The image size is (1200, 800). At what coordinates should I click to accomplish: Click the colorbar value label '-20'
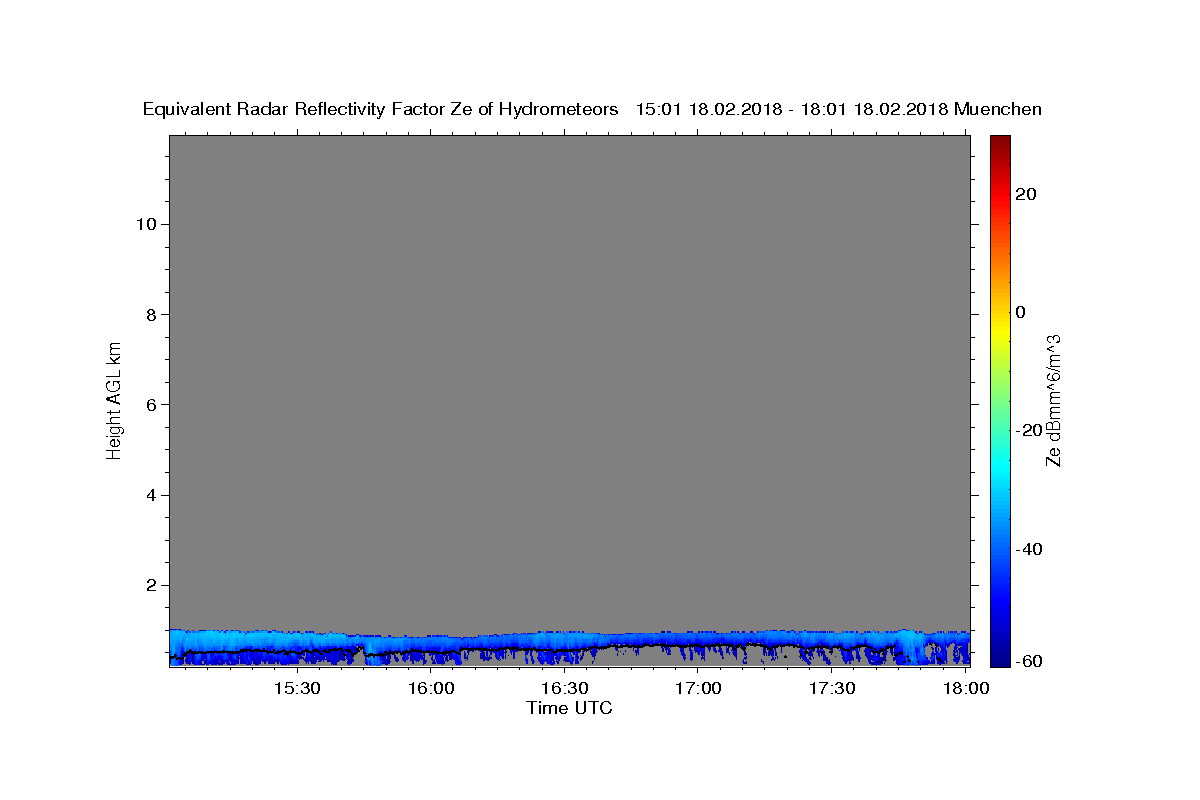pos(1027,430)
